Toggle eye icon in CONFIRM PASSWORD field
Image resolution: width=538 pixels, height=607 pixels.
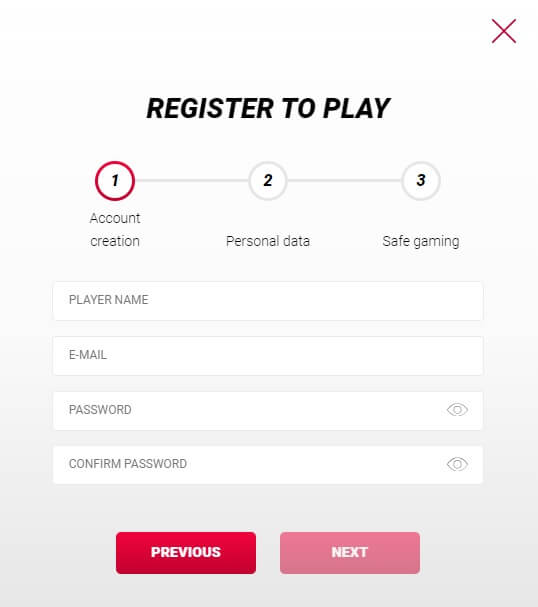click(x=457, y=464)
